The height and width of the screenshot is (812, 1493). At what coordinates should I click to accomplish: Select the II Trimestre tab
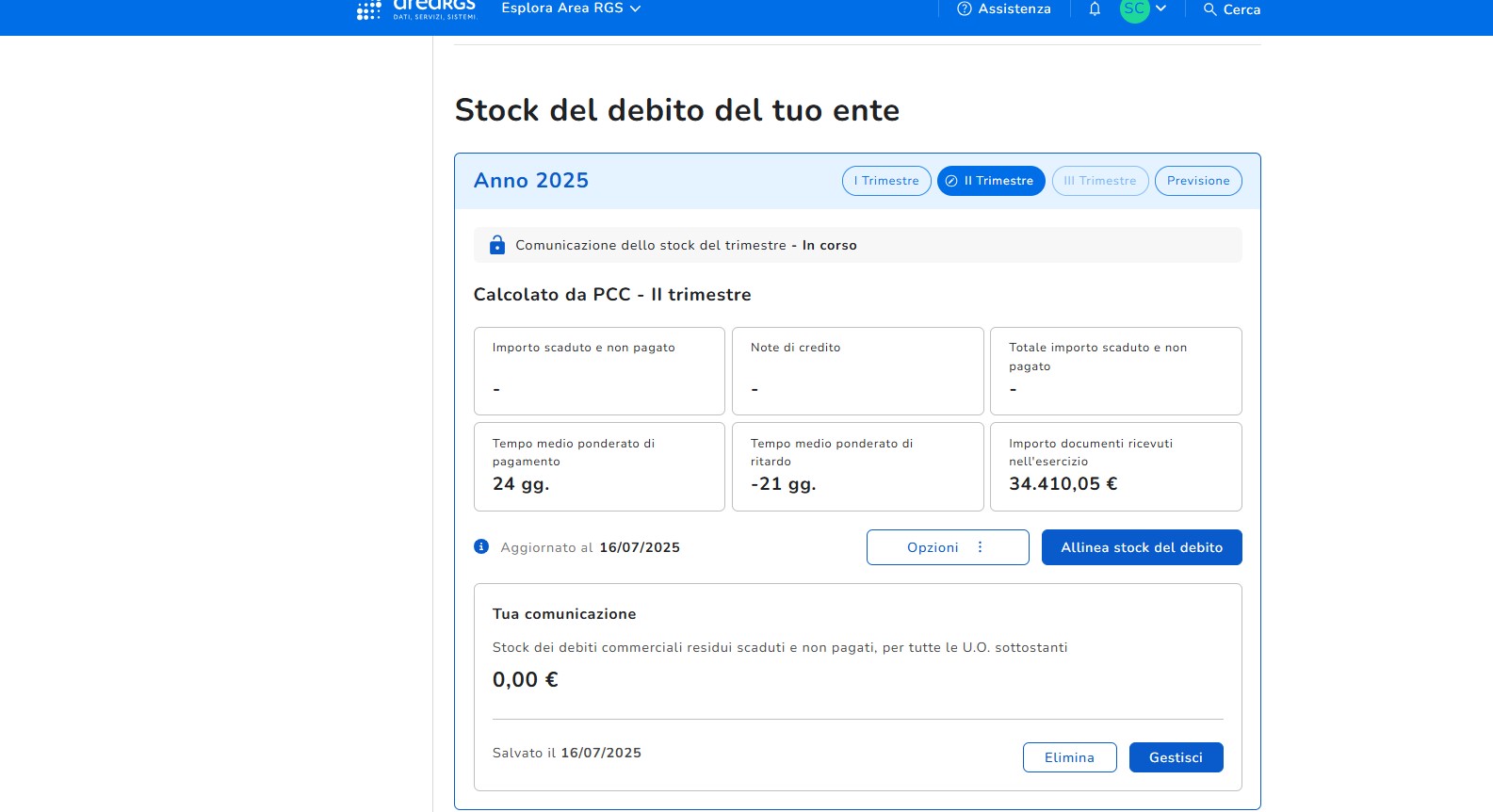[x=991, y=181]
